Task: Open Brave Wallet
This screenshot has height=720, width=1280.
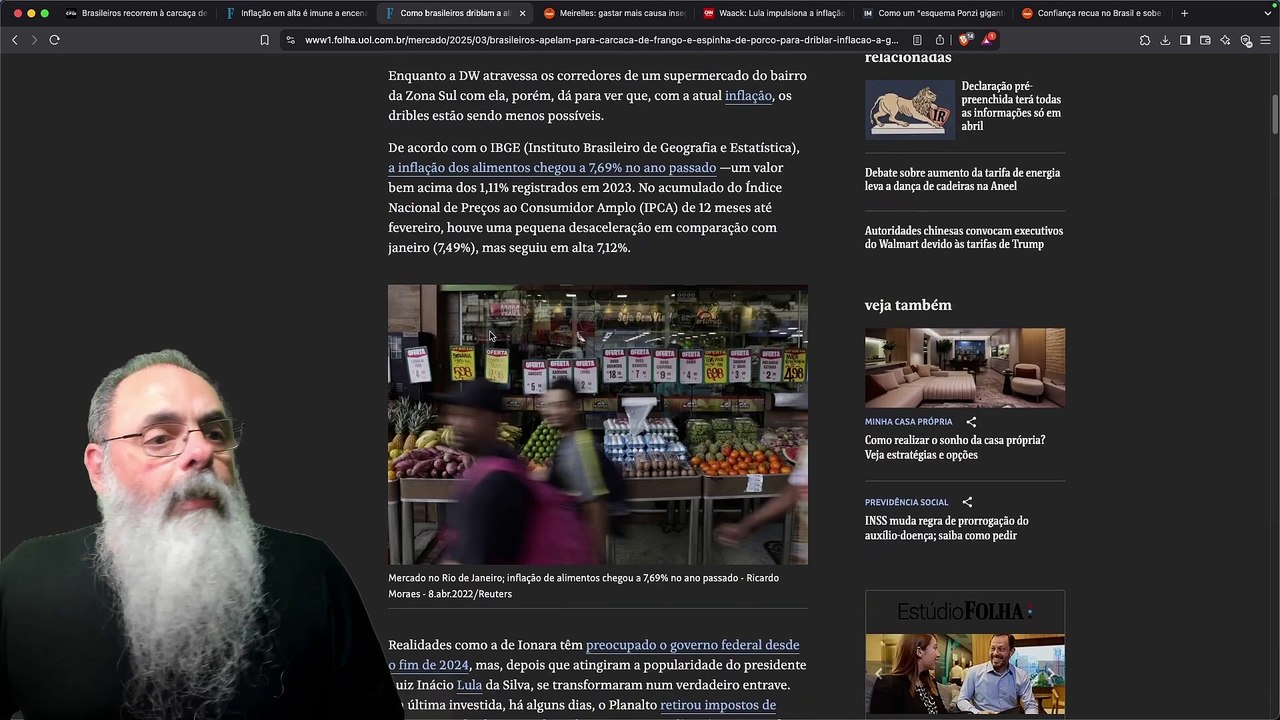Action: [1205, 40]
